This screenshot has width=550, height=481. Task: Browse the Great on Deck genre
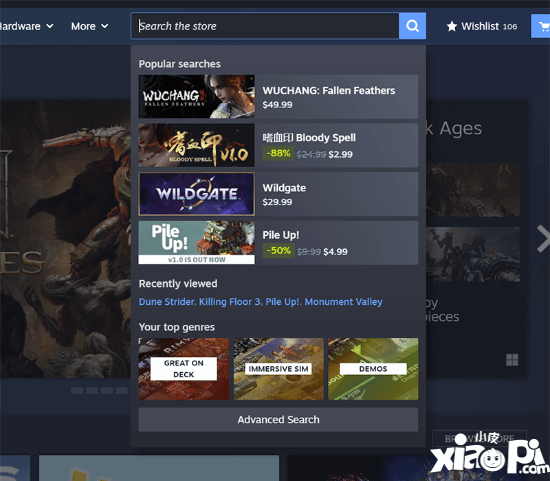(x=183, y=369)
